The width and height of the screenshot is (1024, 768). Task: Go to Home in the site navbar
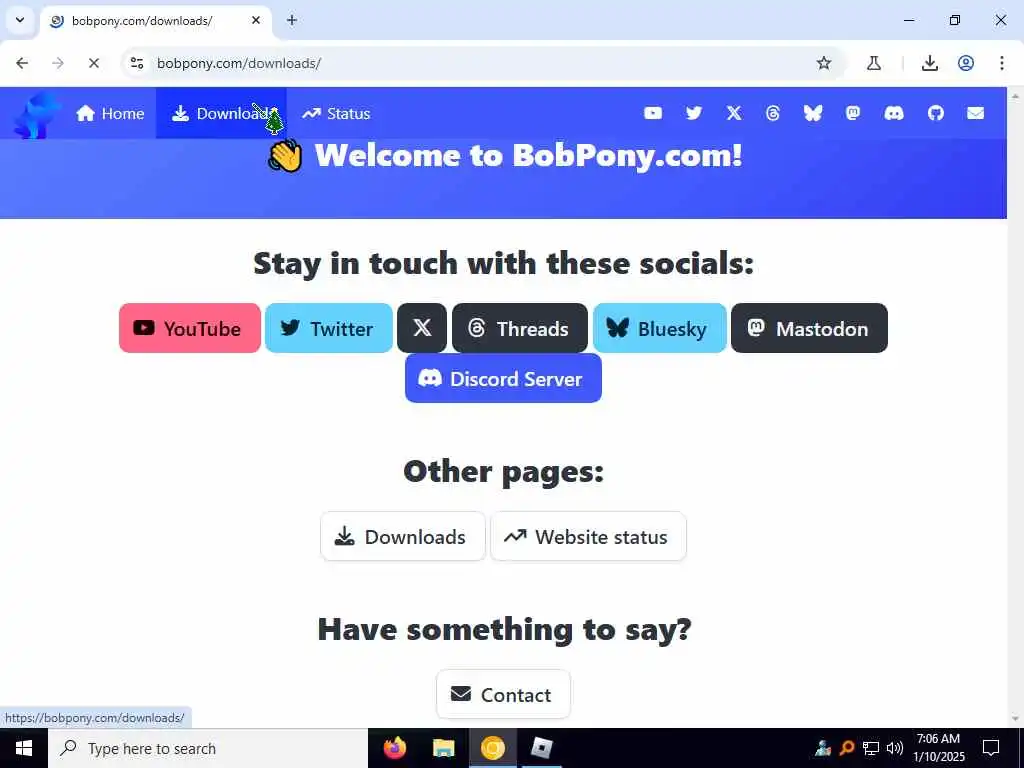point(110,114)
